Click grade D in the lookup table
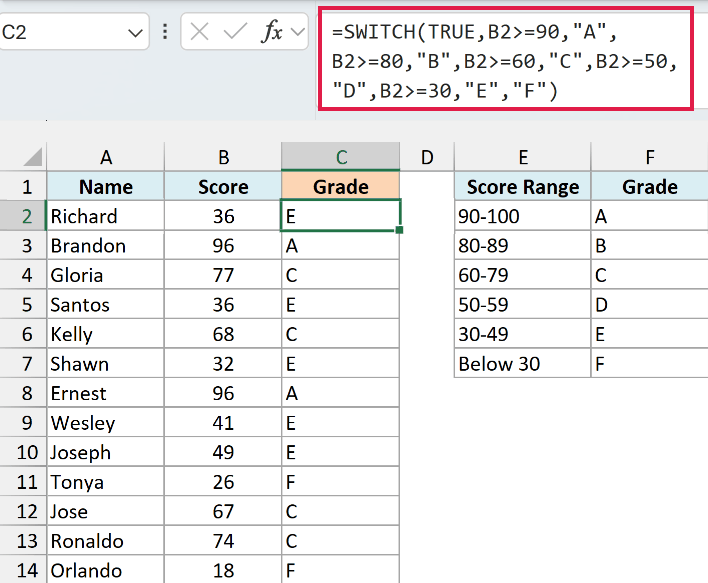The height and width of the screenshot is (583, 708). (649, 304)
